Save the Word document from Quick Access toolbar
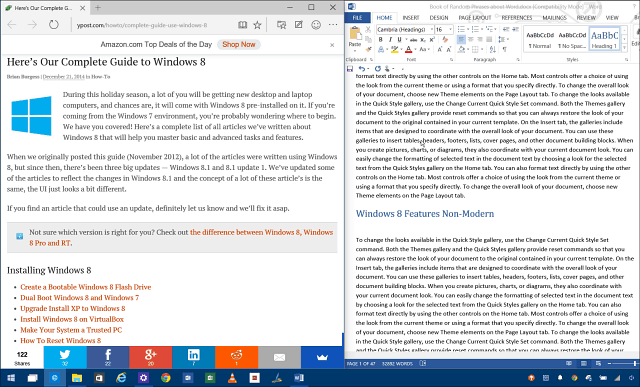Screen dimensions: 640x387 click(x=349, y=69)
